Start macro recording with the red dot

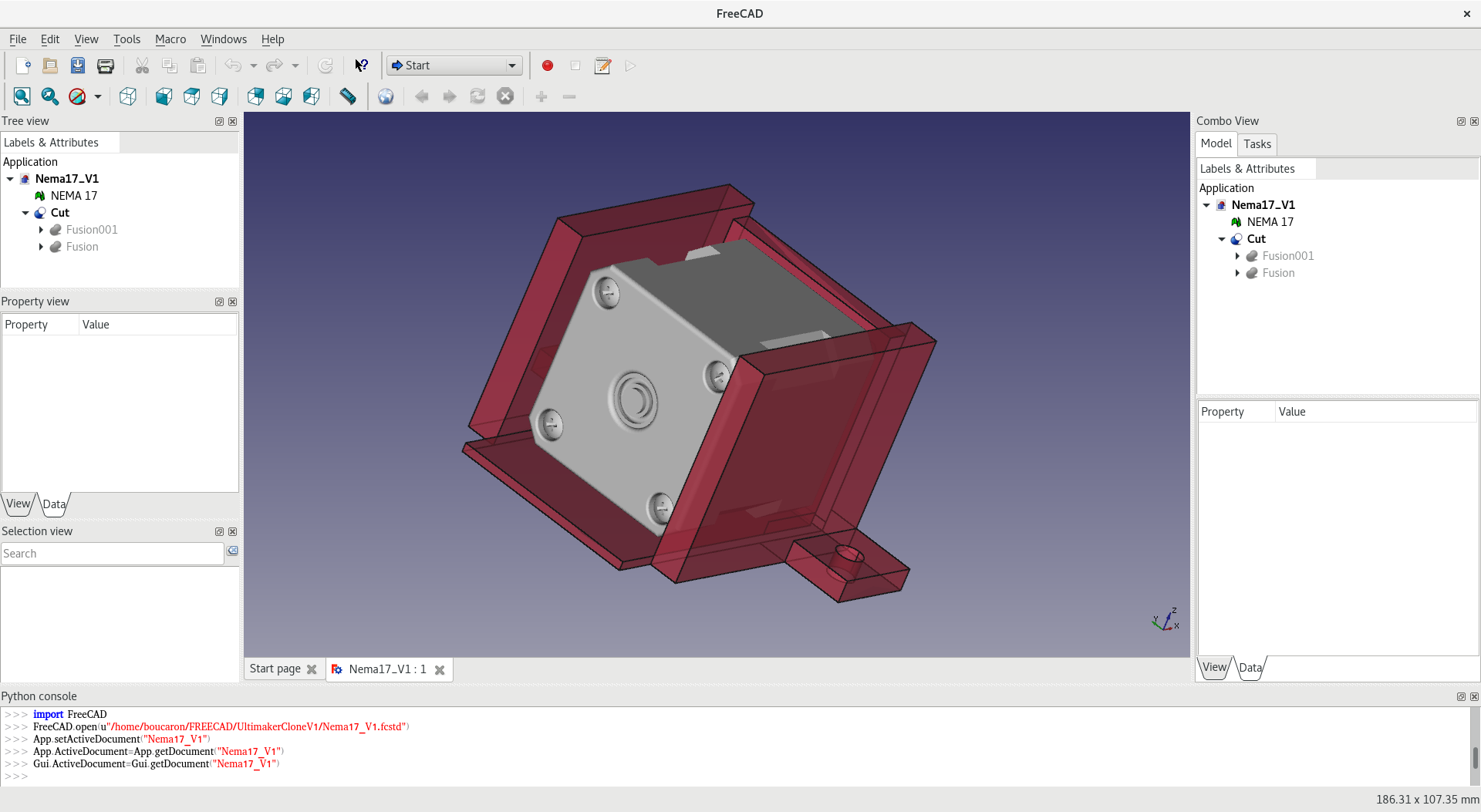(548, 66)
